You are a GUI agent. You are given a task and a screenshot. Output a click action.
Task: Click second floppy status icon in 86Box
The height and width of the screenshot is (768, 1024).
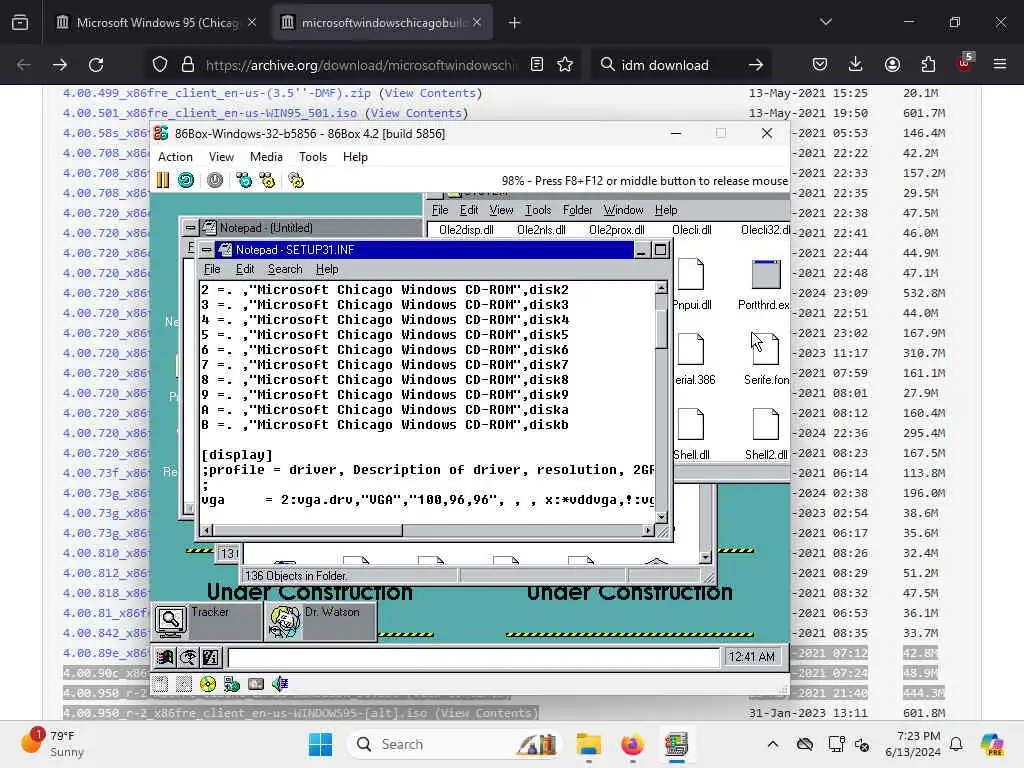coord(184,684)
